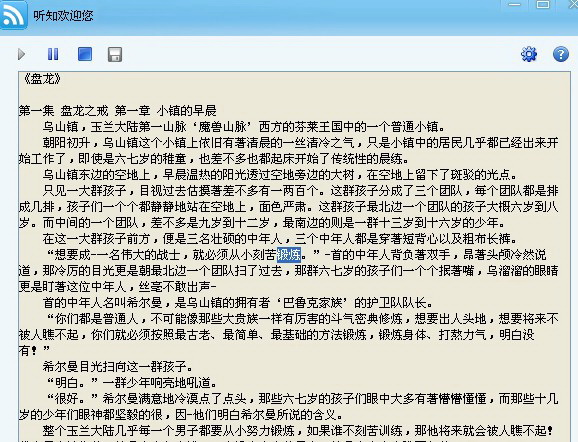Click the chapter heading 第一集 盘龙之戒

[63, 111]
